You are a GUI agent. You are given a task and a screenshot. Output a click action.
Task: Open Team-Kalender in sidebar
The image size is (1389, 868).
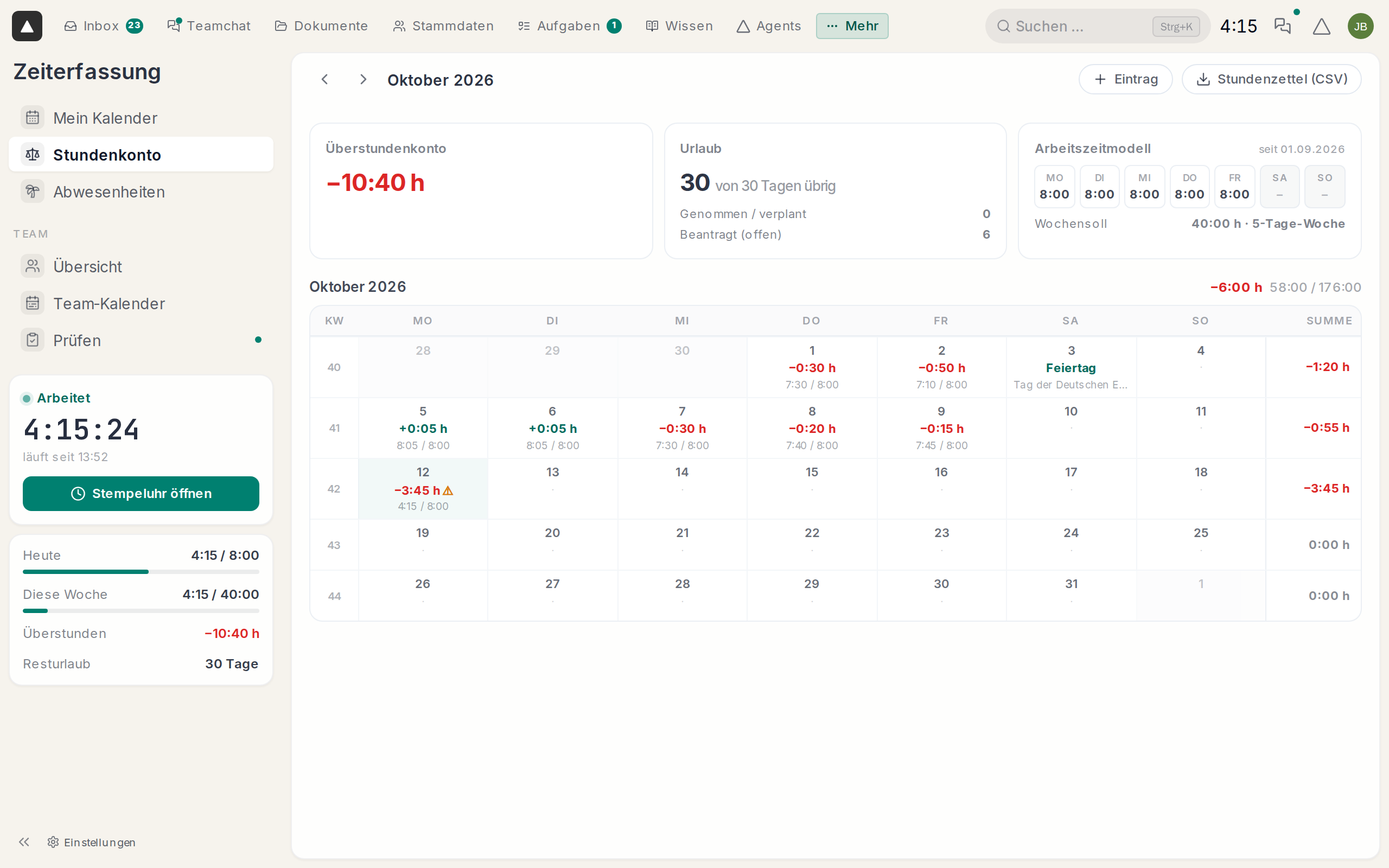pyautogui.click(x=141, y=303)
